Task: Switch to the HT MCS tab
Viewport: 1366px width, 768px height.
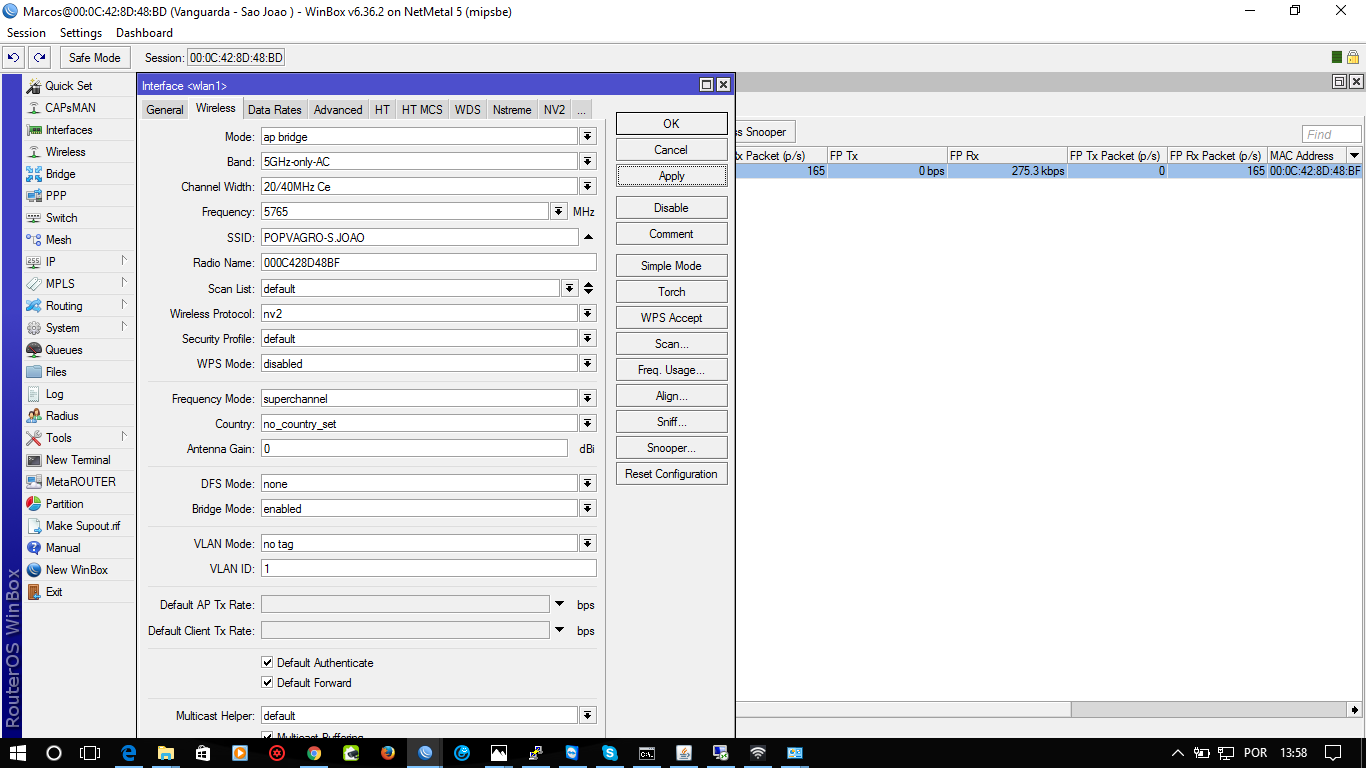Action: click(422, 110)
